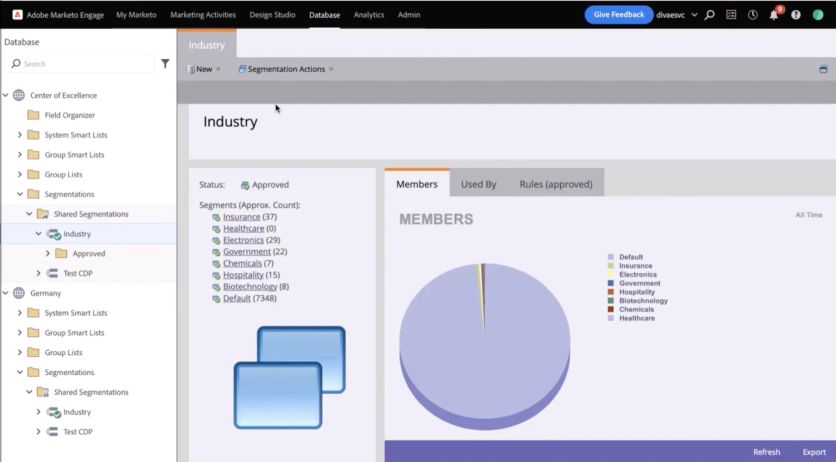Open the task list icon in the header
Screen dimensions: 836x462
pos(731,15)
